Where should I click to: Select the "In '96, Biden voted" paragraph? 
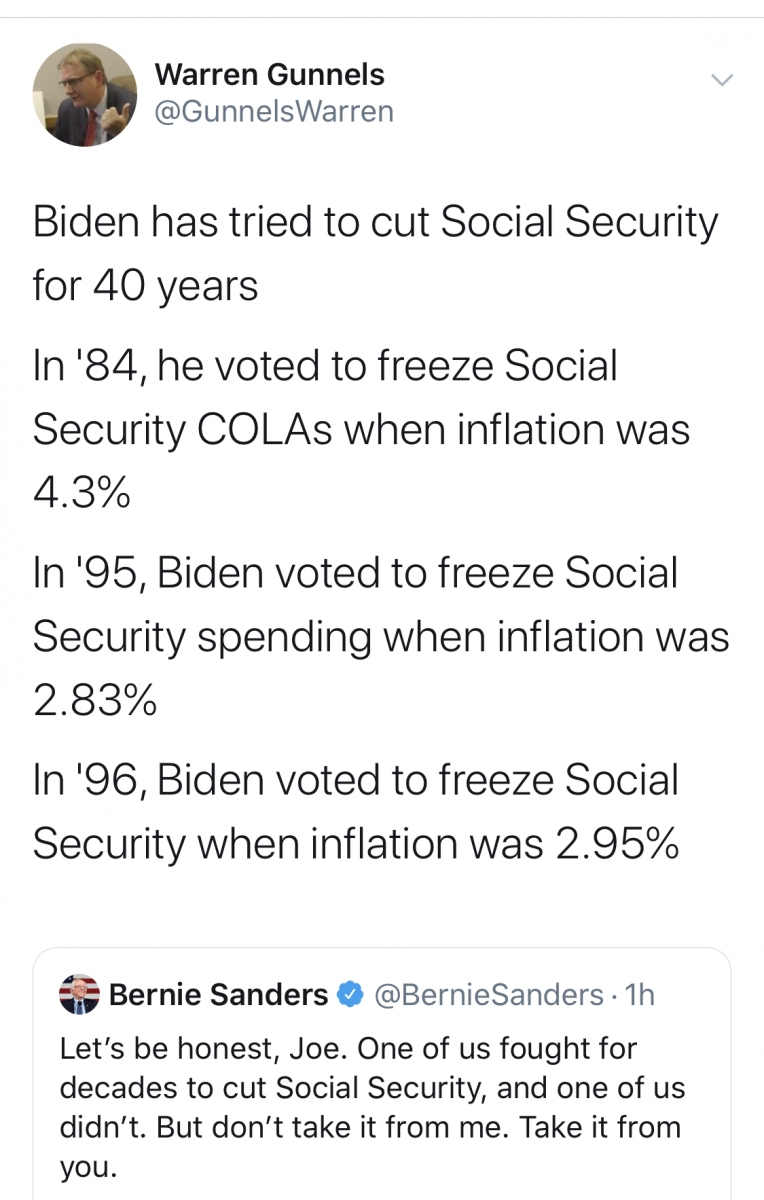tap(356, 812)
